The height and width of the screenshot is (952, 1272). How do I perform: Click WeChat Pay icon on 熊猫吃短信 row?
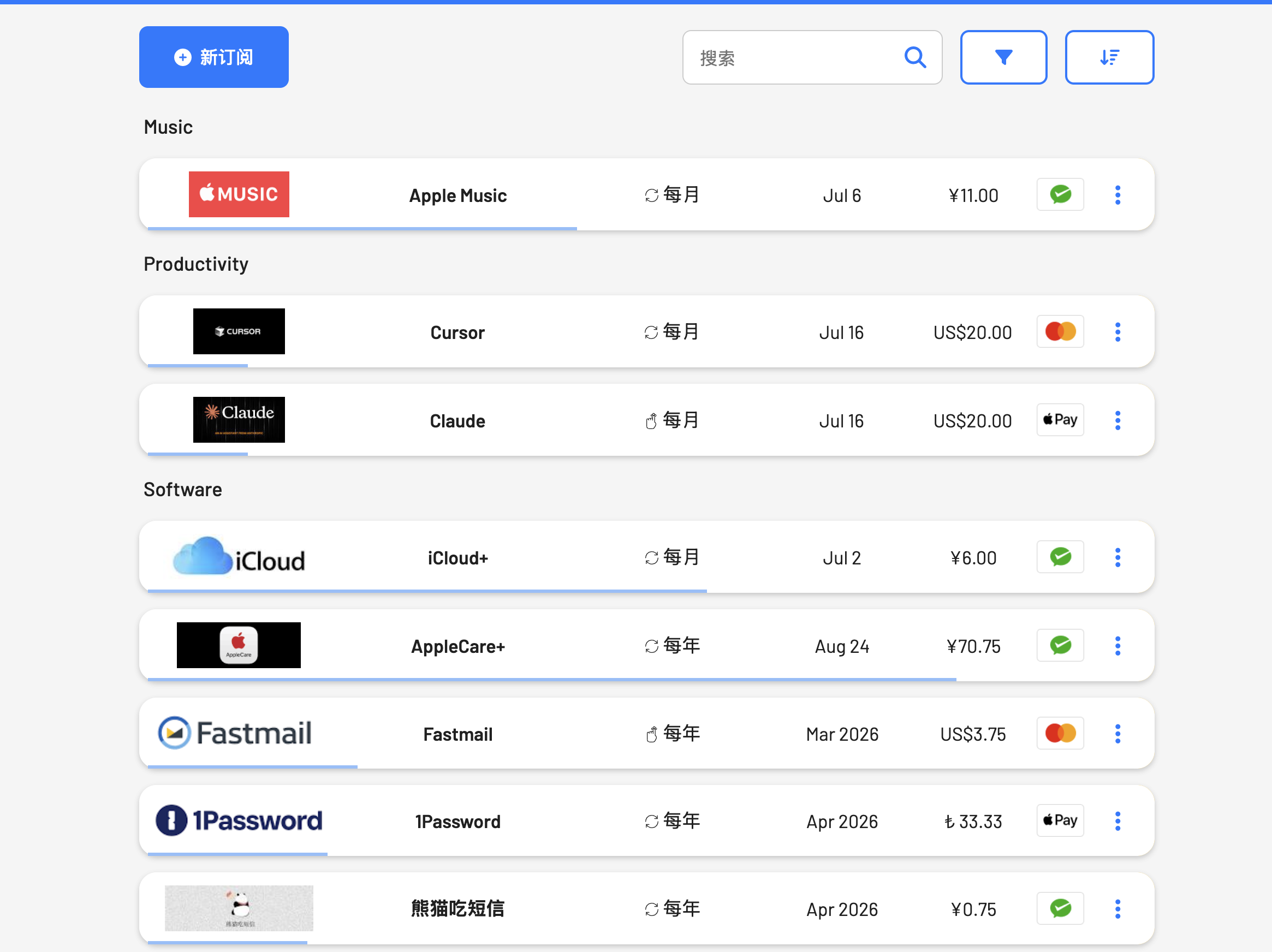(x=1060, y=908)
